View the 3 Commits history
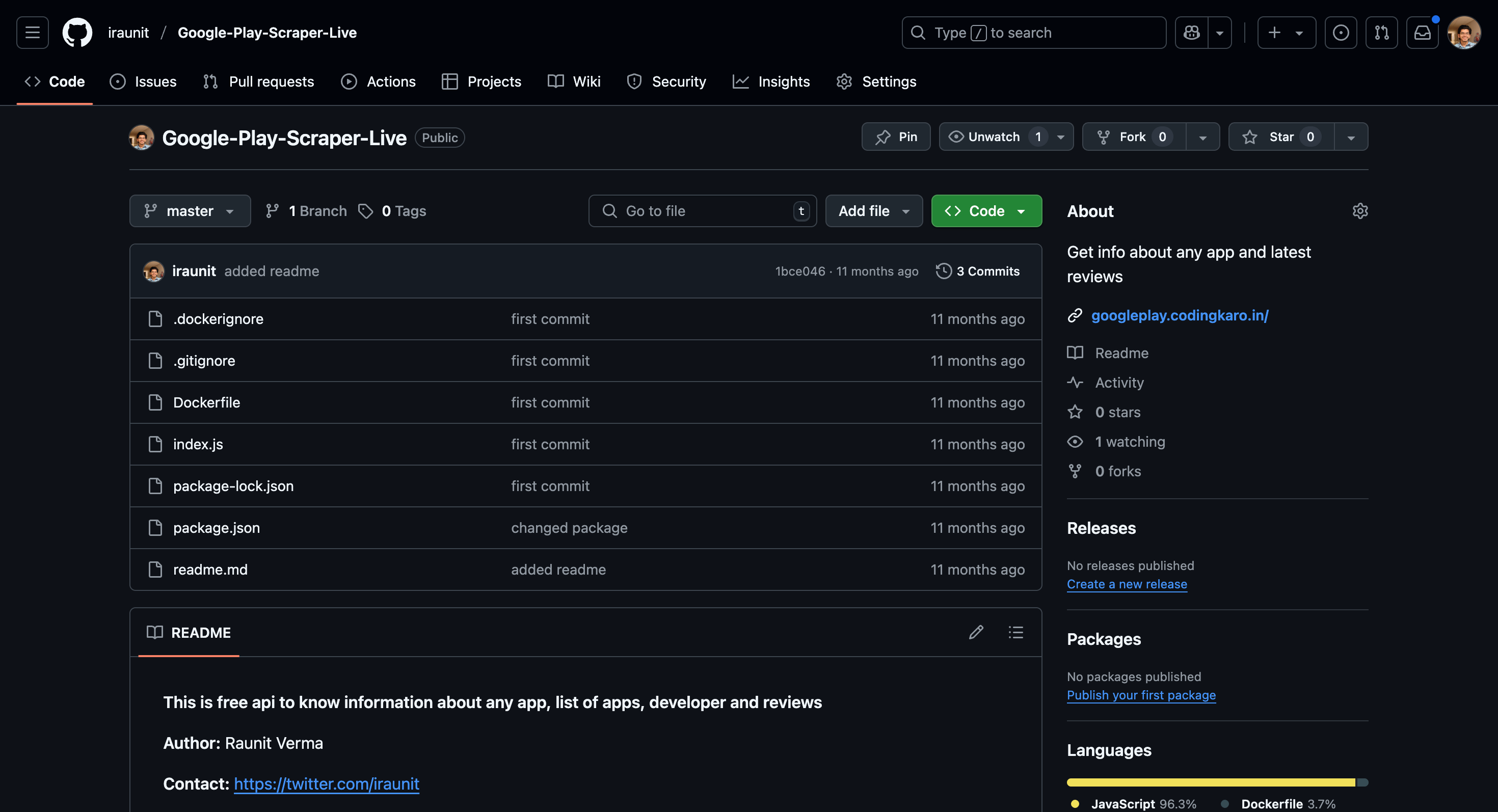Screen dimensions: 1498x812 click(x=978, y=272)
